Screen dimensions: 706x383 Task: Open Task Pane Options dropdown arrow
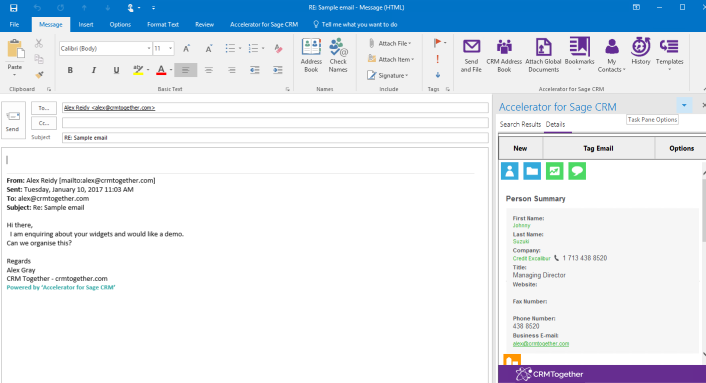tap(684, 106)
